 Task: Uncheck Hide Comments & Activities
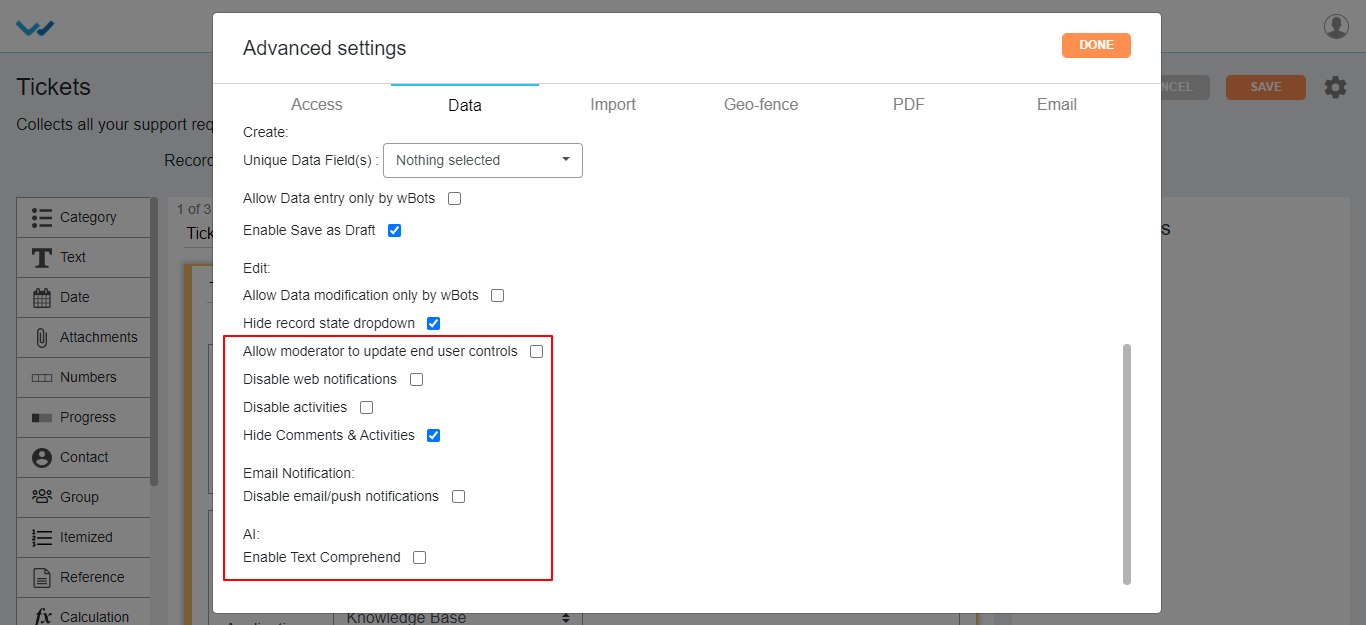coord(433,435)
